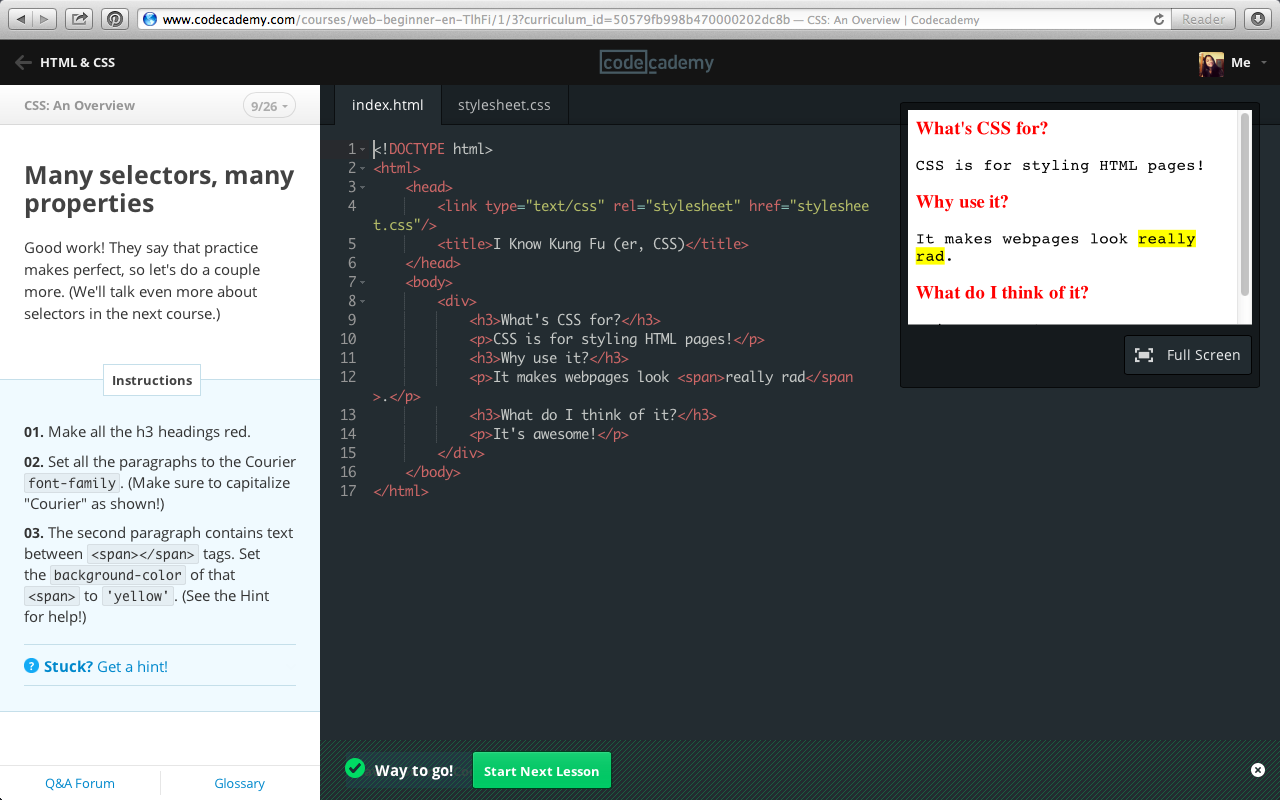Open the Q&A Forum
The width and height of the screenshot is (1280, 800).
point(79,783)
